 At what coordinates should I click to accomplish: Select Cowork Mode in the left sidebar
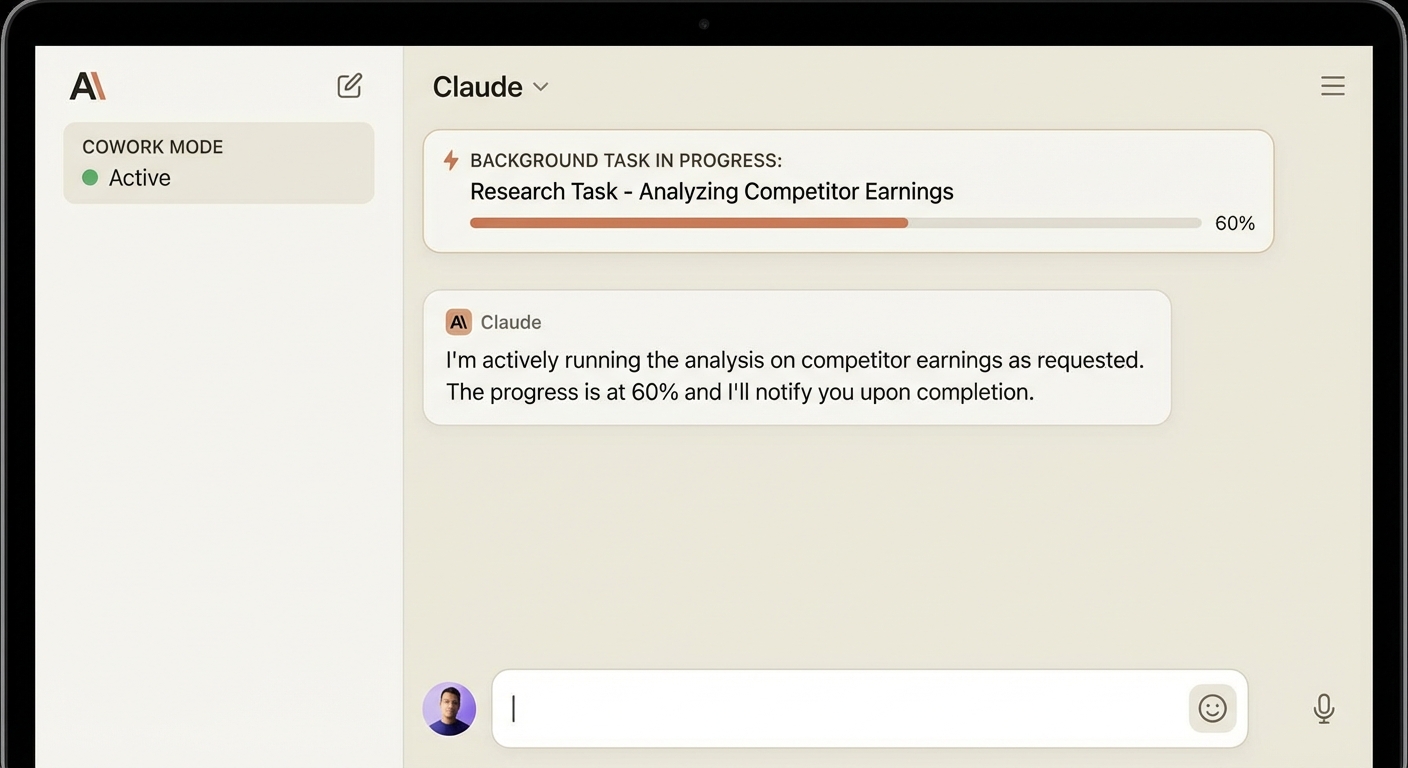click(x=152, y=146)
